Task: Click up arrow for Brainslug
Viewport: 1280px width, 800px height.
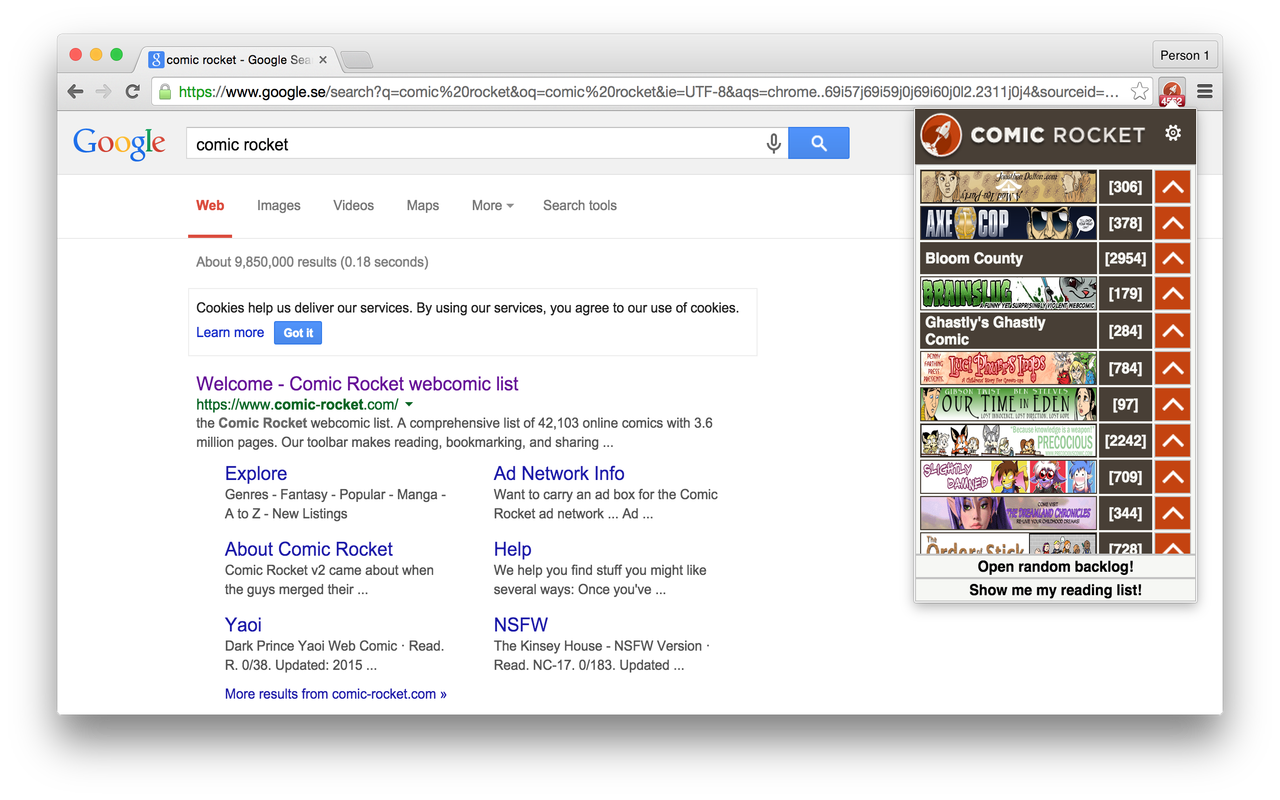Action: pos(1172,295)
